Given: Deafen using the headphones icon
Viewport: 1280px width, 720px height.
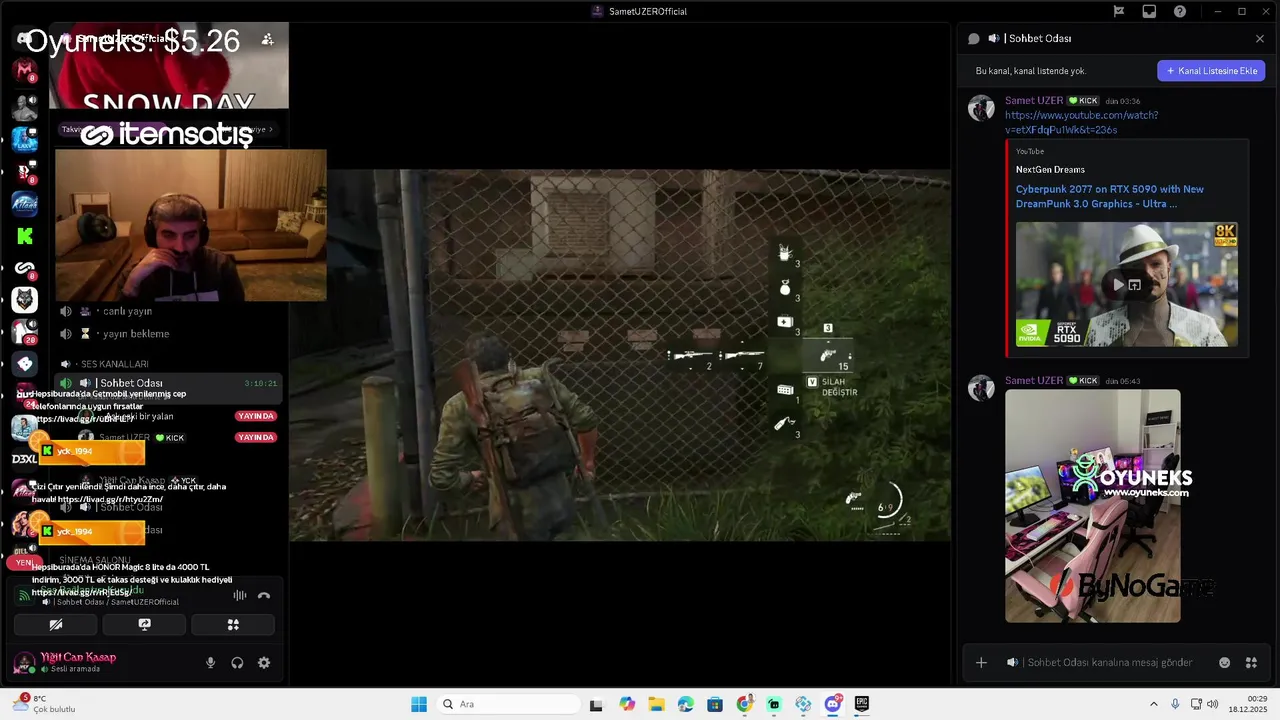Looking at the screenshot, I should 237,662.
